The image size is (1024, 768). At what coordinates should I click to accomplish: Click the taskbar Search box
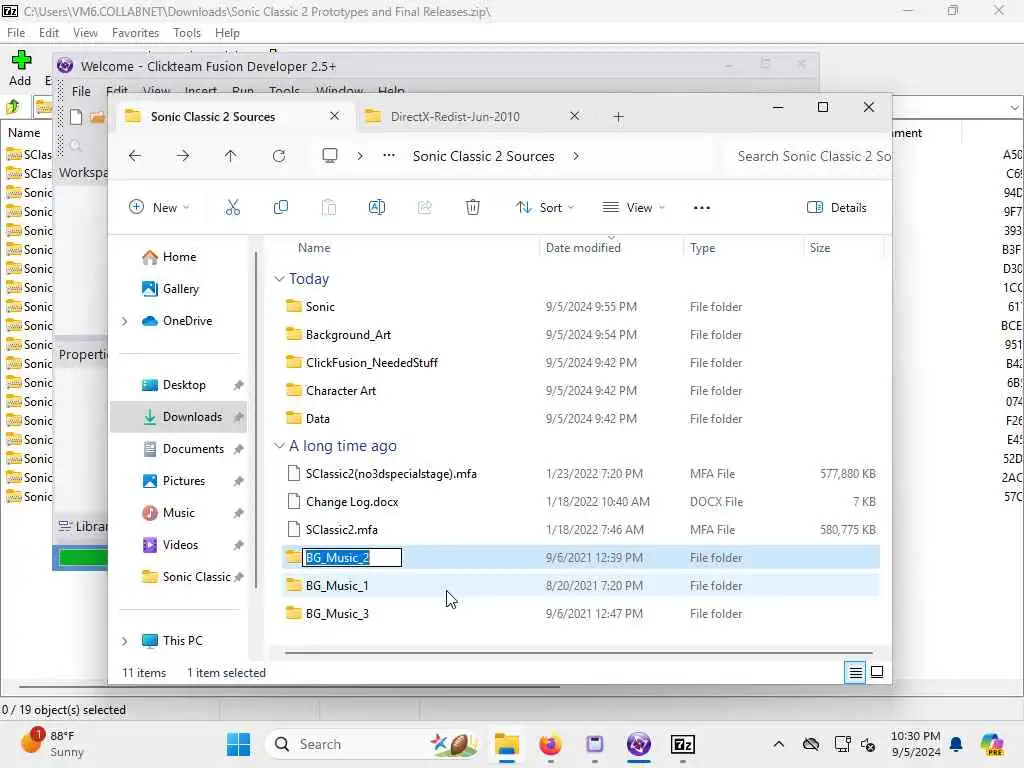[374, 744]
